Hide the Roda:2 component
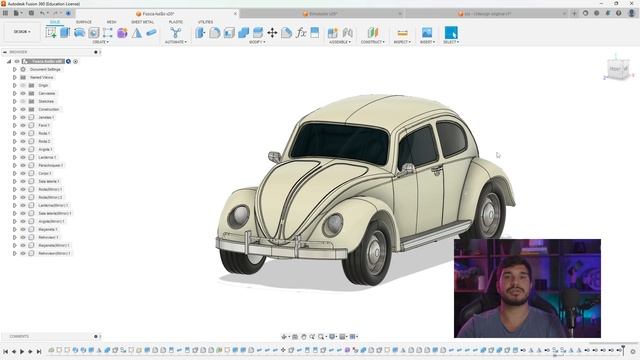 pyautogui.click(x=23, y=141)
